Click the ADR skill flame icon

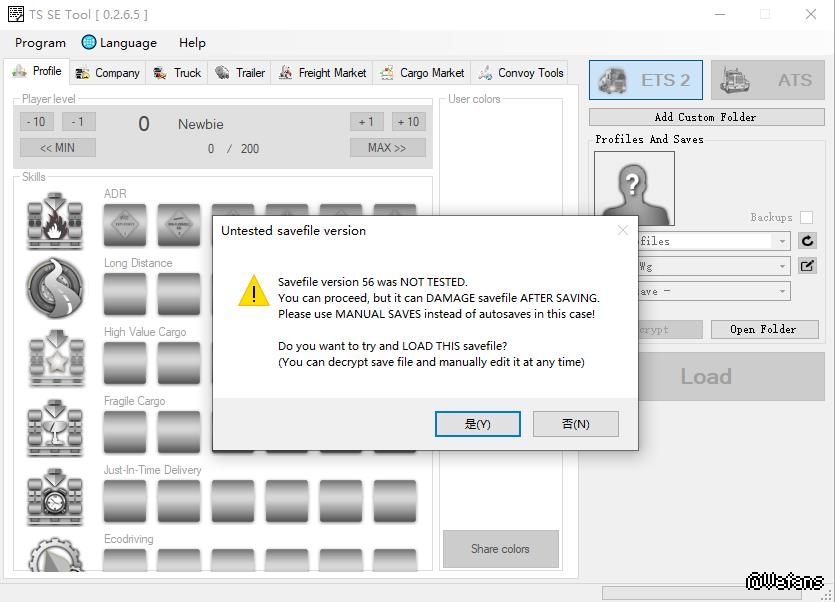pyautogui.click(x=55, y=222)
